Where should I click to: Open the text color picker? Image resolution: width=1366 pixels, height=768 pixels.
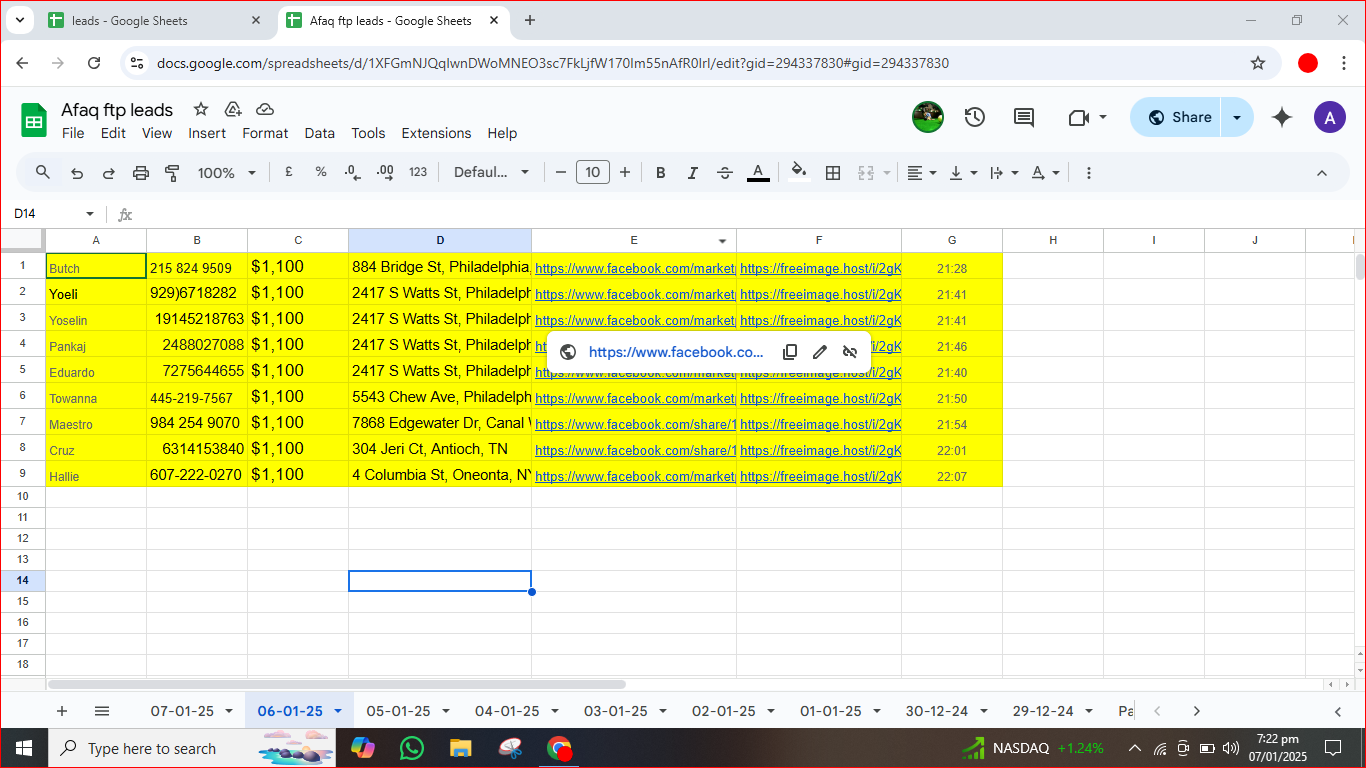[758, 173]
